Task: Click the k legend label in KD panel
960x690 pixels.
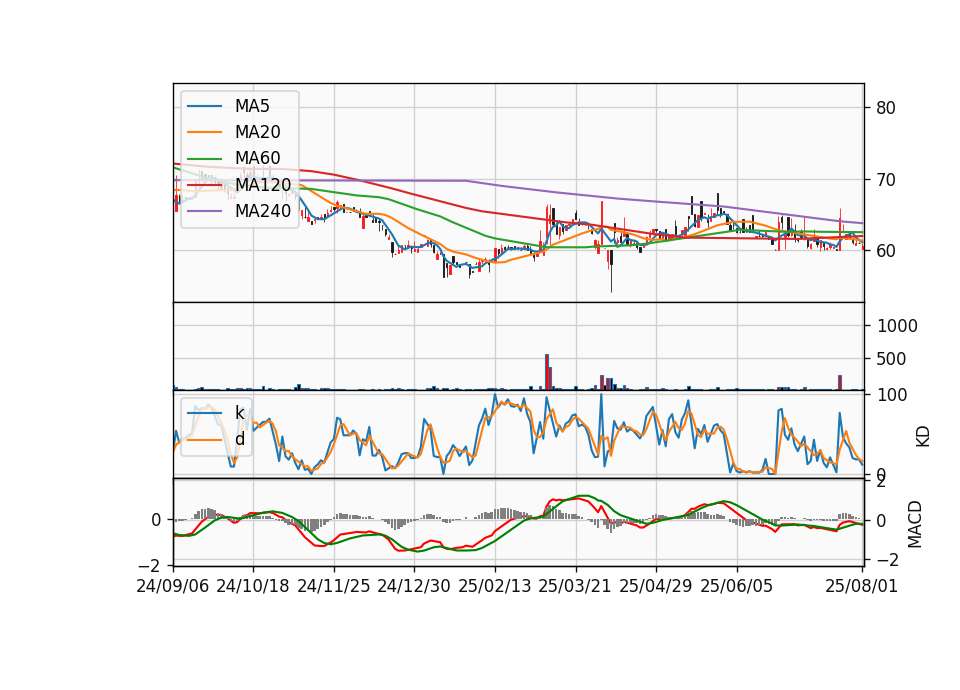Action: click(240, 413)
